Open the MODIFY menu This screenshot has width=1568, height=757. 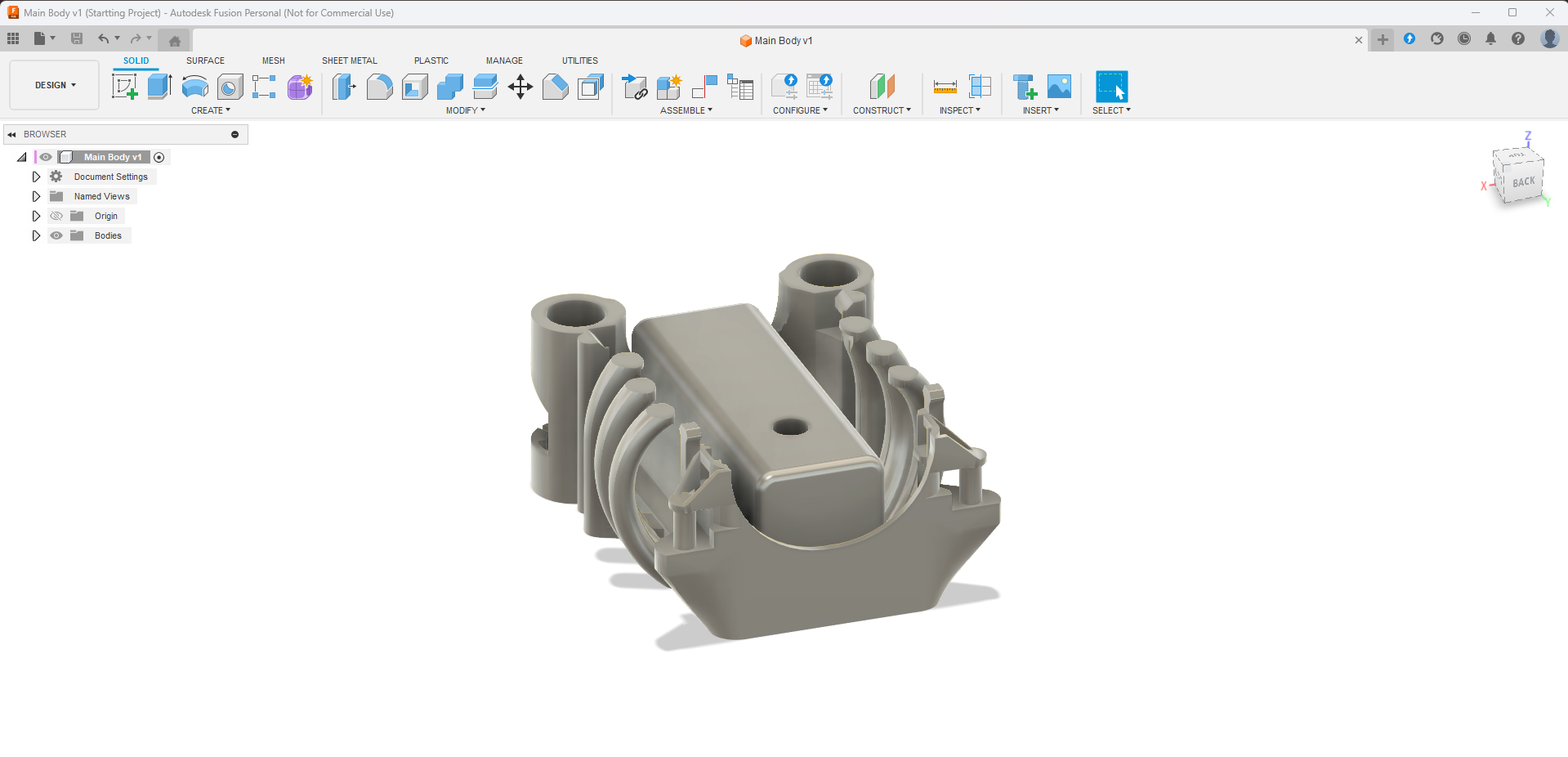click(465, 110)
